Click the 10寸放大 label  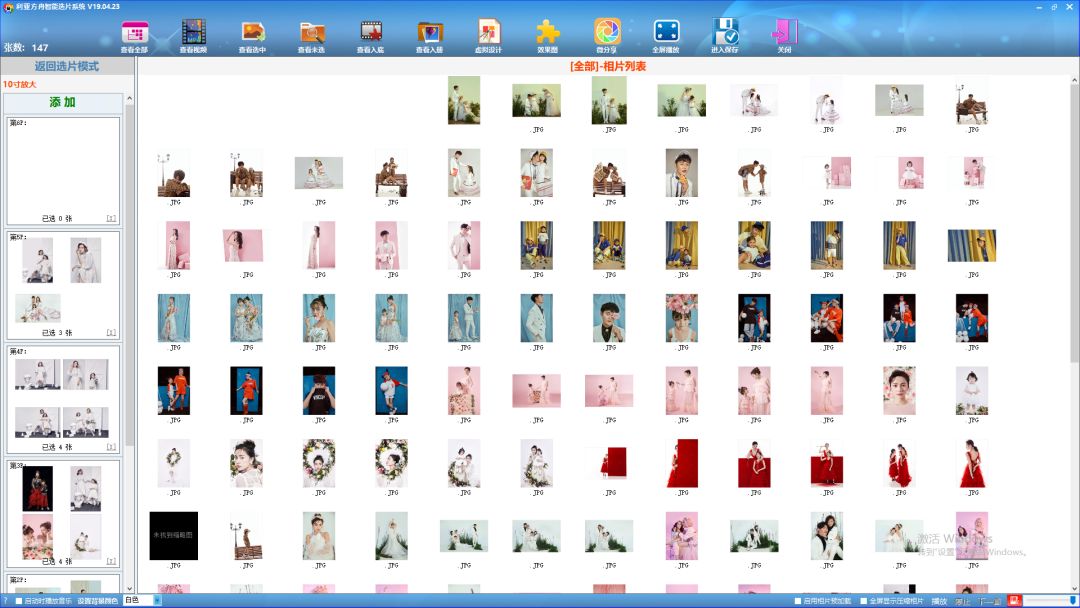pyautogui.click(x=19, y=84)
